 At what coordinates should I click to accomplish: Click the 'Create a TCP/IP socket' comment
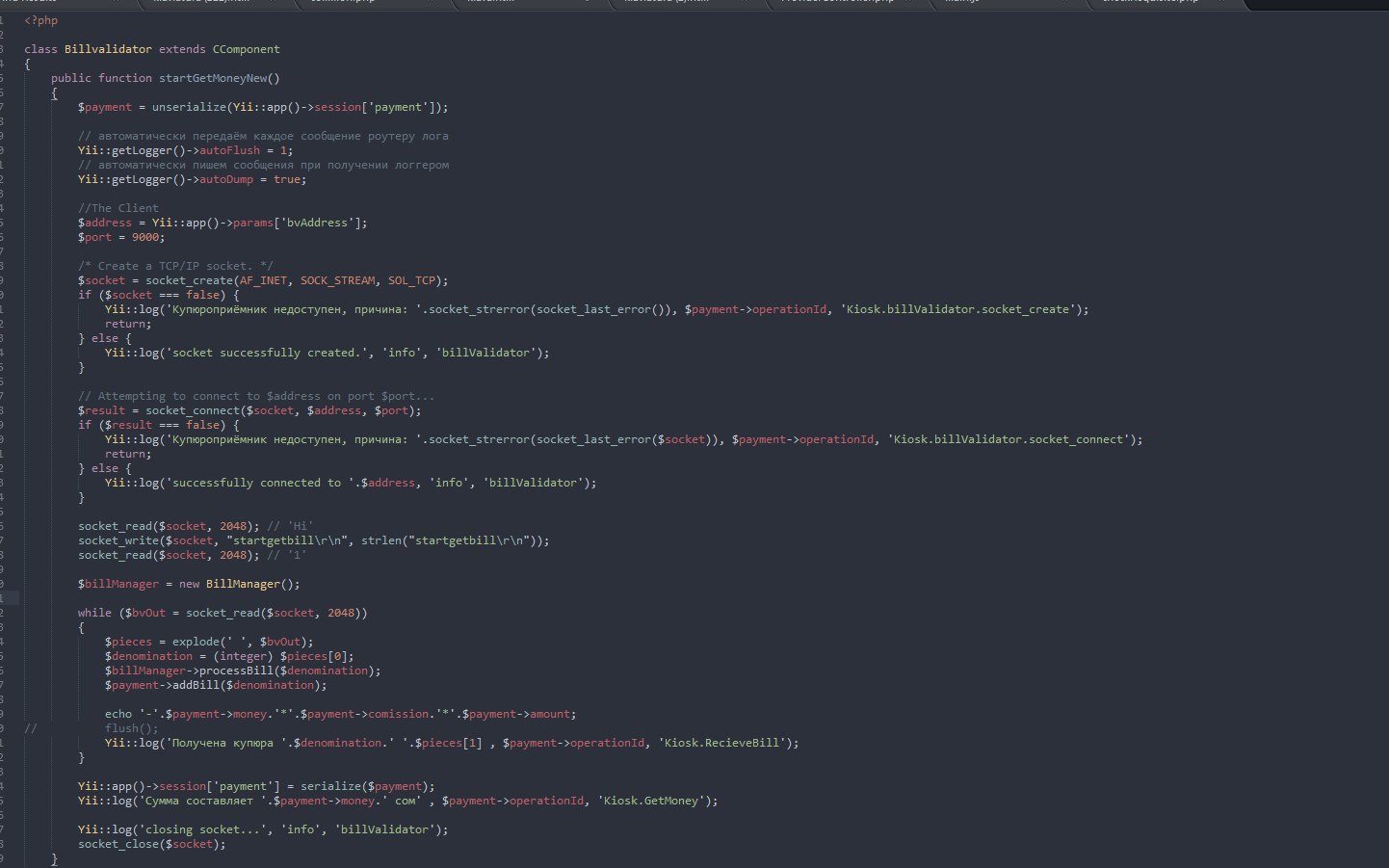coord(175,266)
